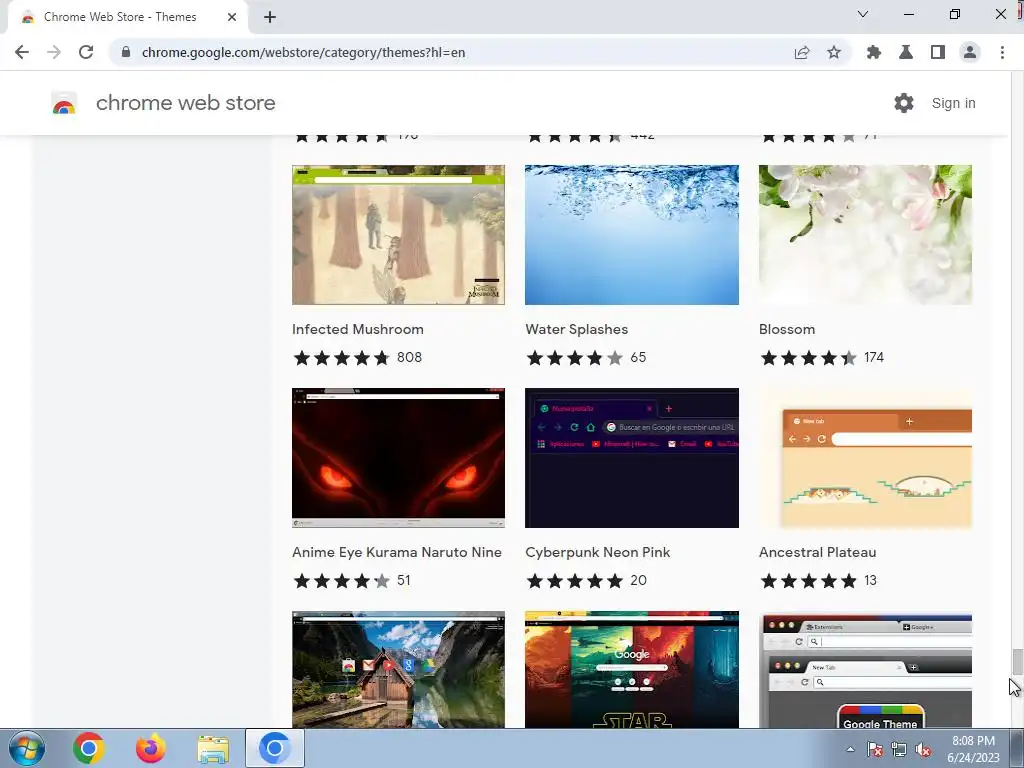
Task: Go back to the previous page
Action: 22,52
